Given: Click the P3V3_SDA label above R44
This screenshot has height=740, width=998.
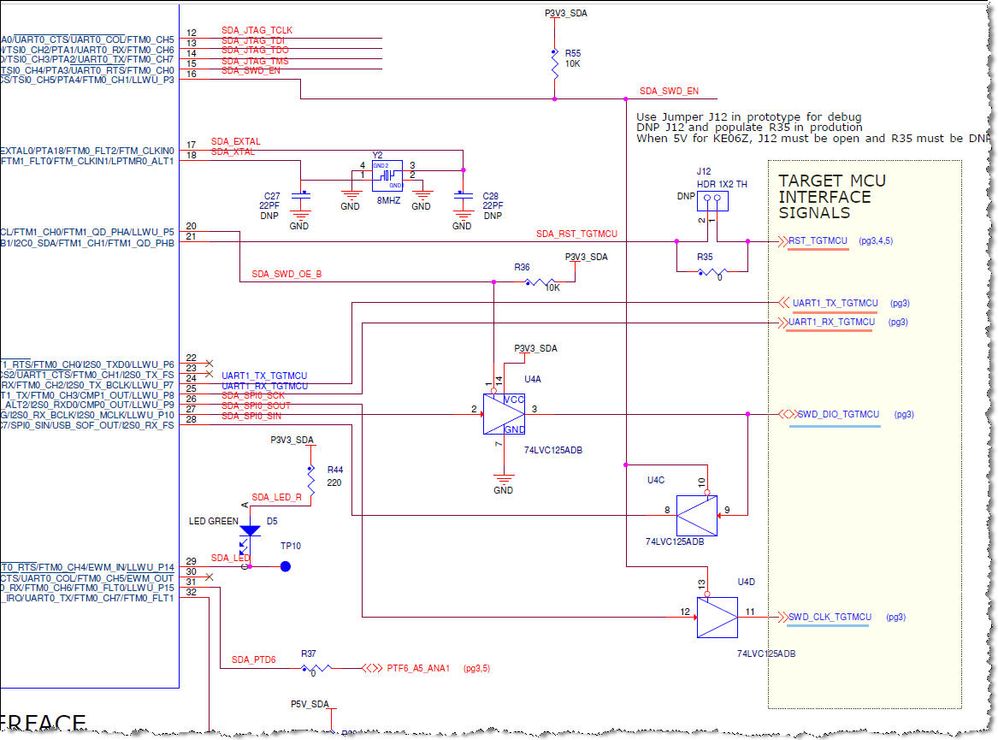Looking at the screenshot, I should tap(292, 440).
